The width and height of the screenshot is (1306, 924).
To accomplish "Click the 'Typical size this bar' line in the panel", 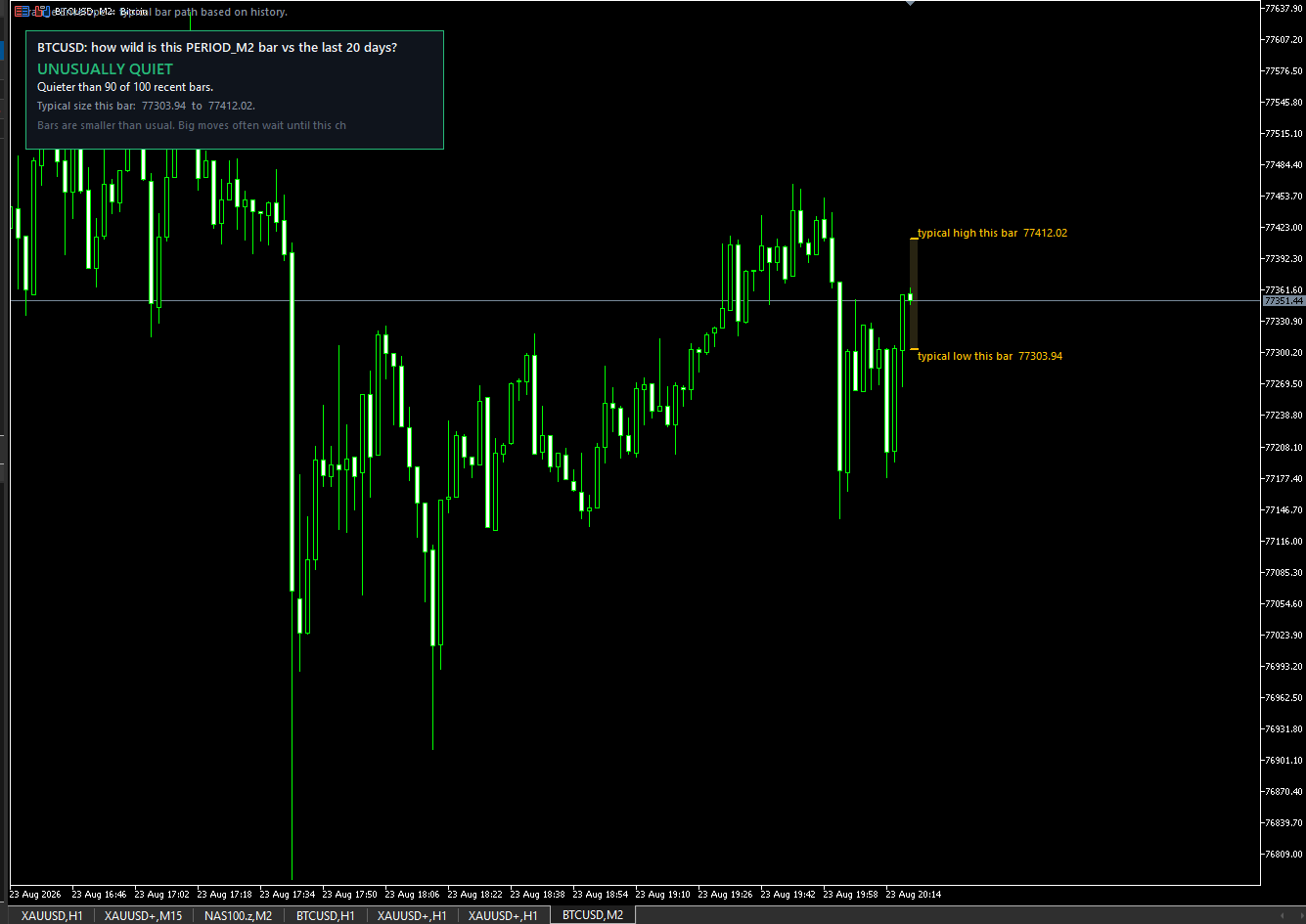I will pos(146,106).
